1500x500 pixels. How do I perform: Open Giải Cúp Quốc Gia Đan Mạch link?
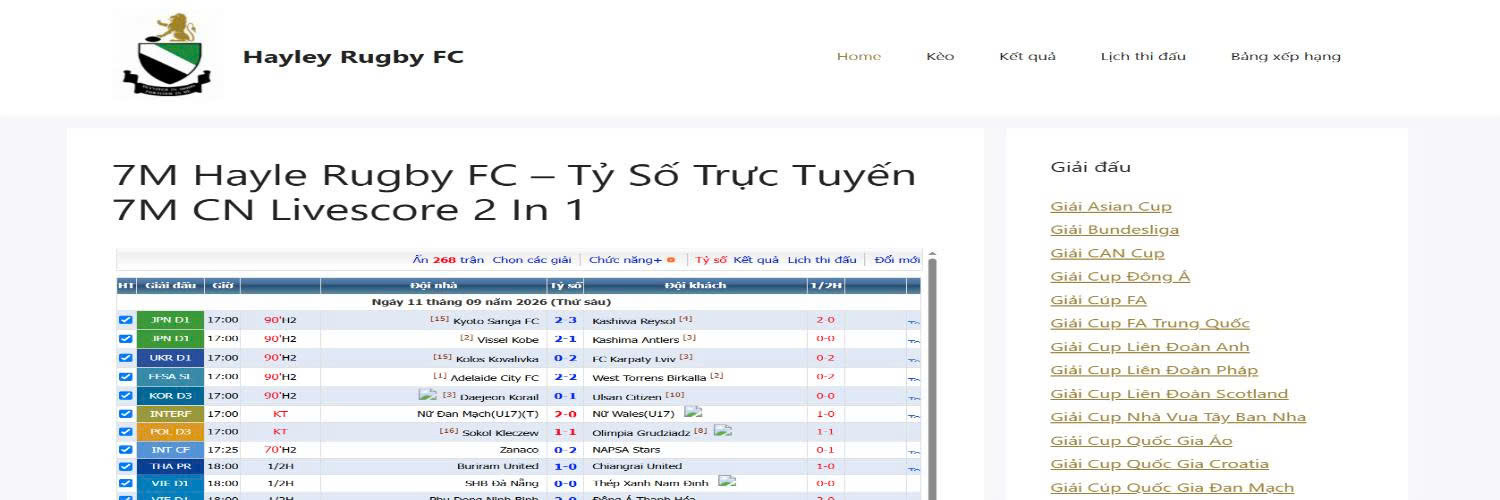tap(1172, 488)
